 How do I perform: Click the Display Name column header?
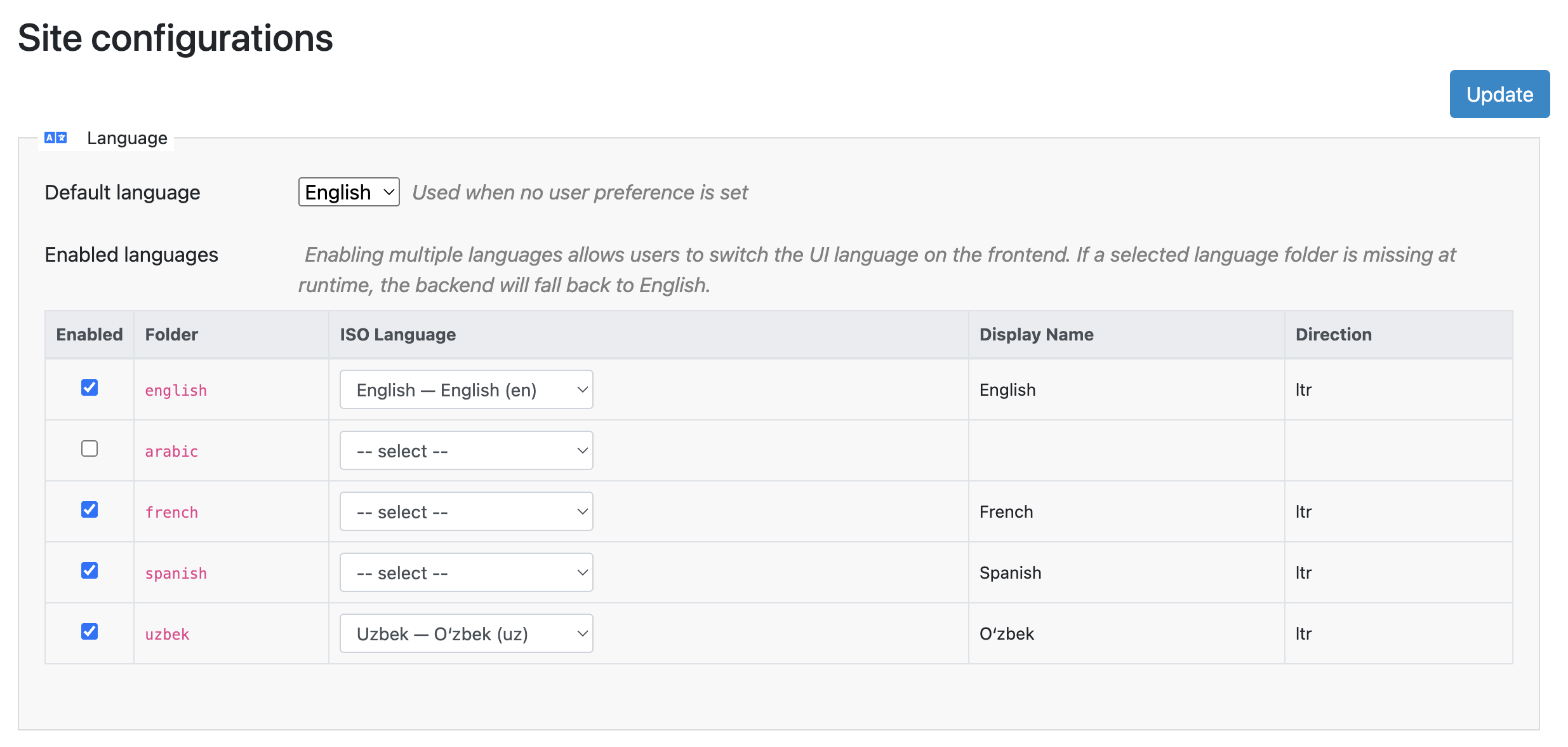coord(1036,335)
